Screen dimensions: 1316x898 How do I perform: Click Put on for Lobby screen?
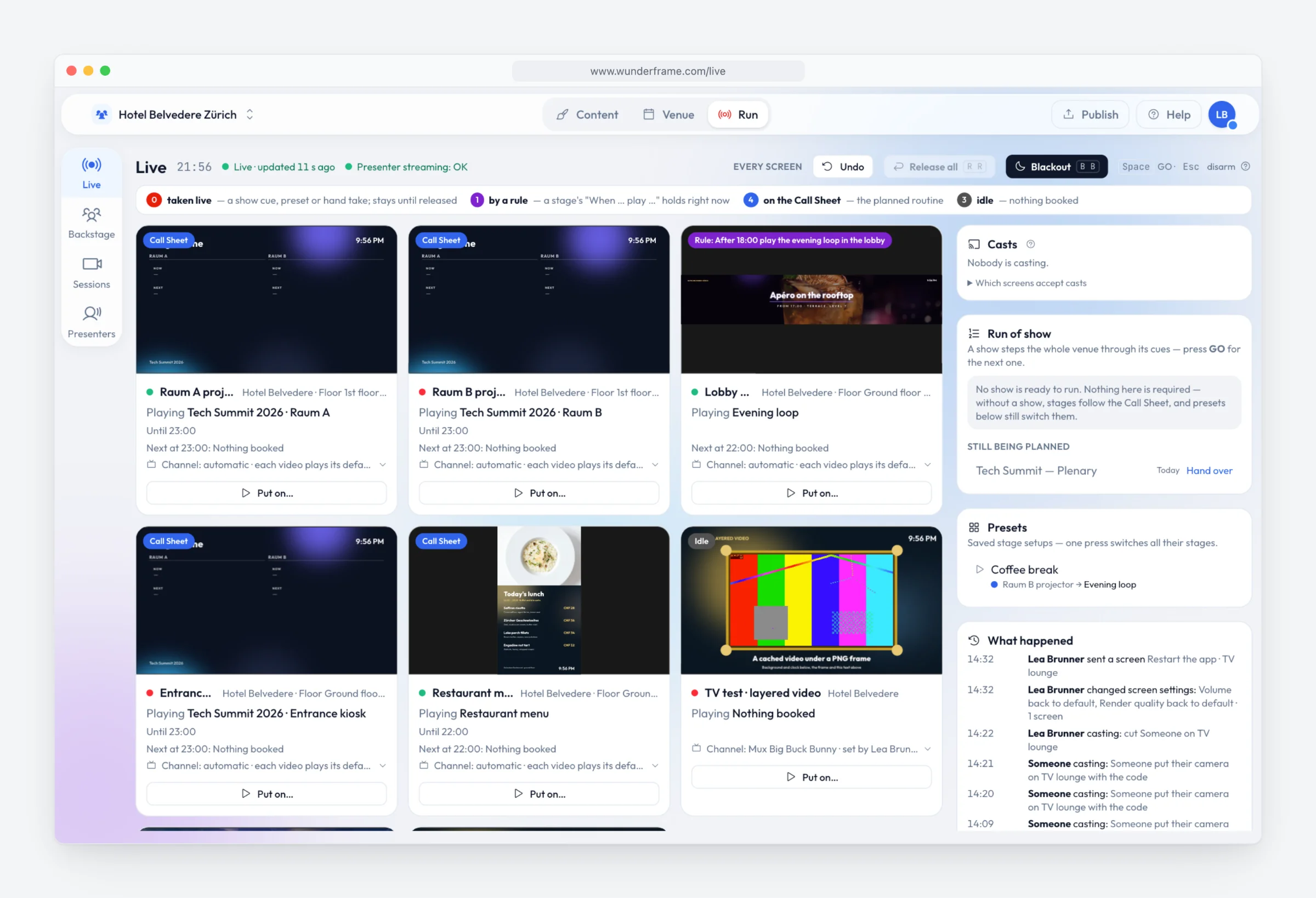[811, 493]
